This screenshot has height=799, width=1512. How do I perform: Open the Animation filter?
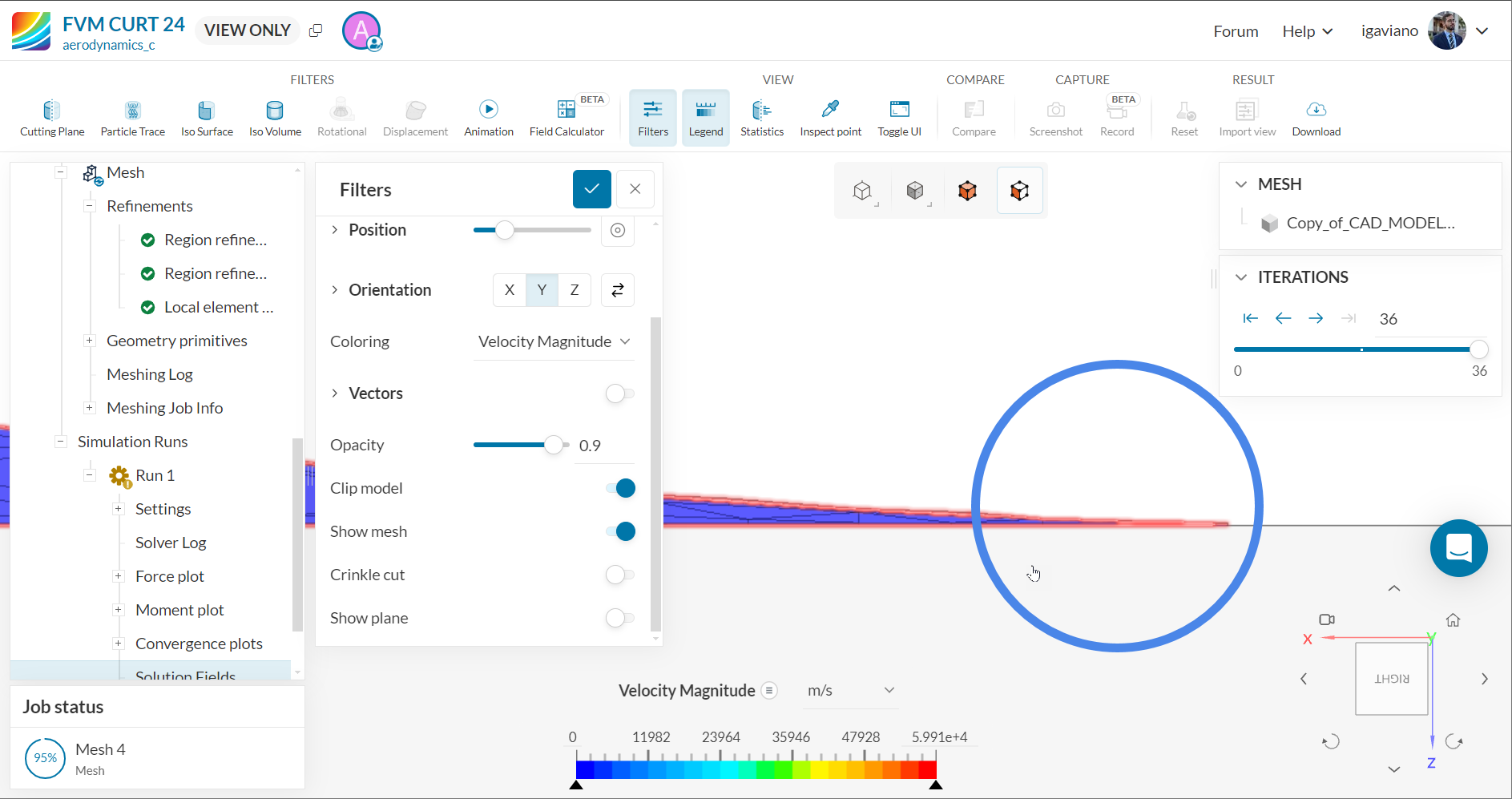489,118
